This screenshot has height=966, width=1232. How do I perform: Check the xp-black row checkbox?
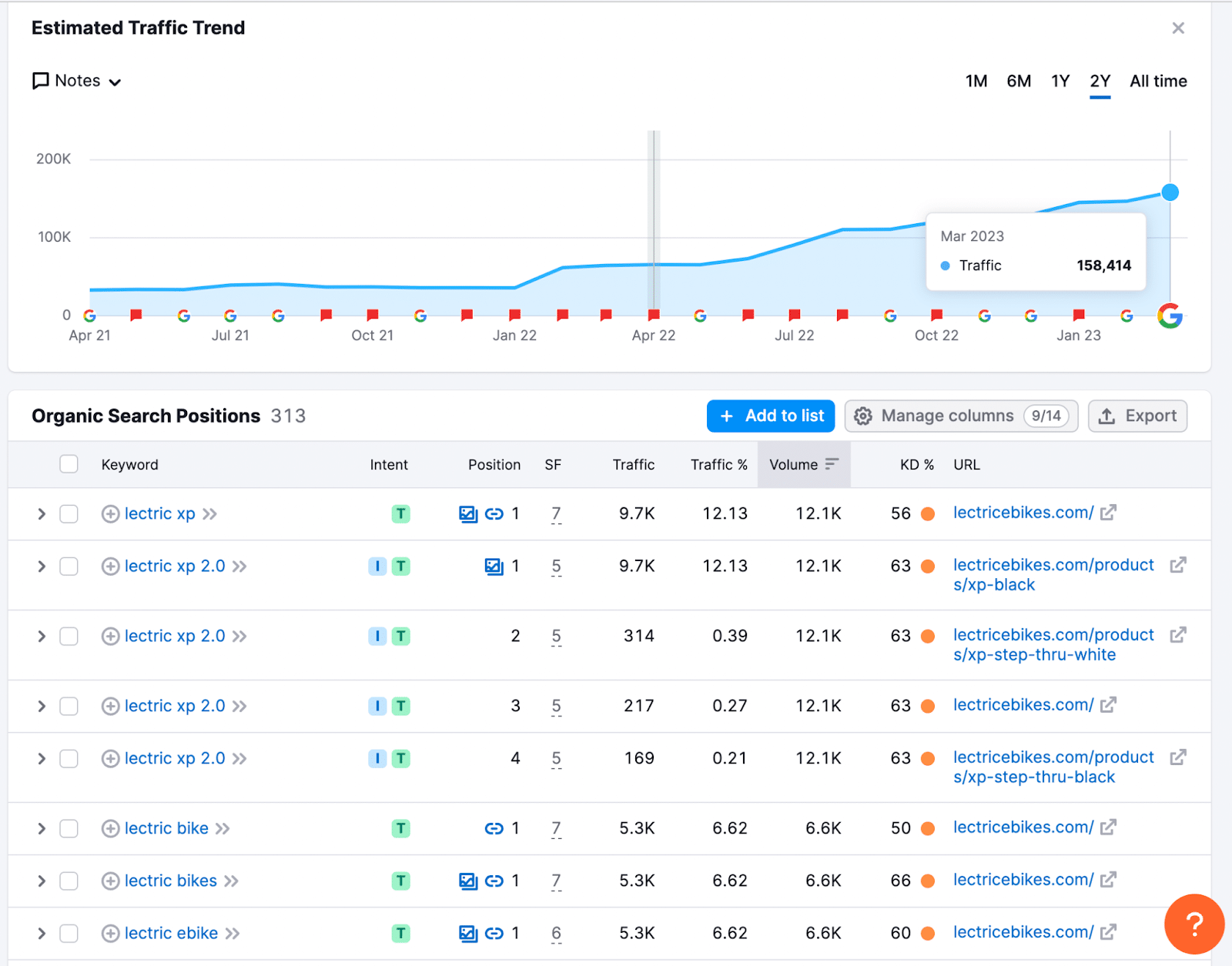(x=69, y=567)
